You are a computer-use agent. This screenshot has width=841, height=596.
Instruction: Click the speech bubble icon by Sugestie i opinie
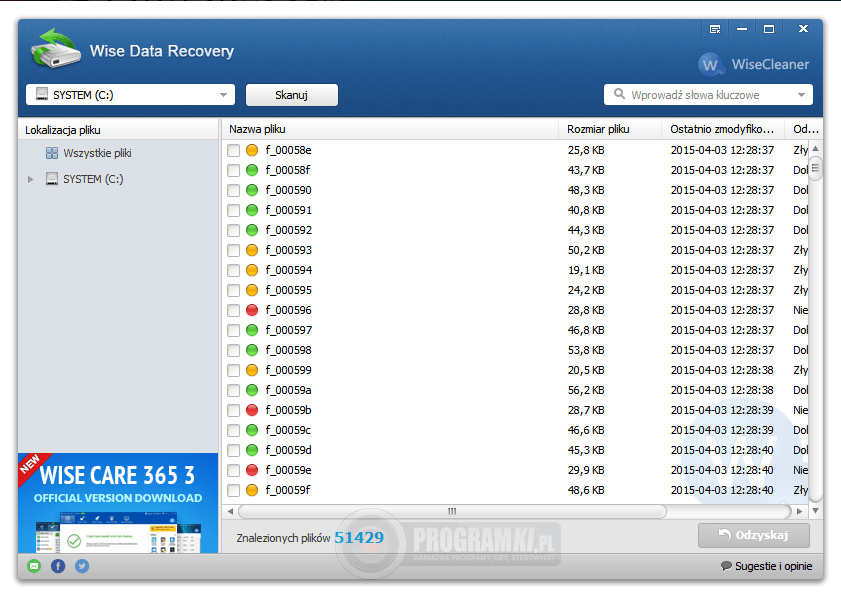726,565
